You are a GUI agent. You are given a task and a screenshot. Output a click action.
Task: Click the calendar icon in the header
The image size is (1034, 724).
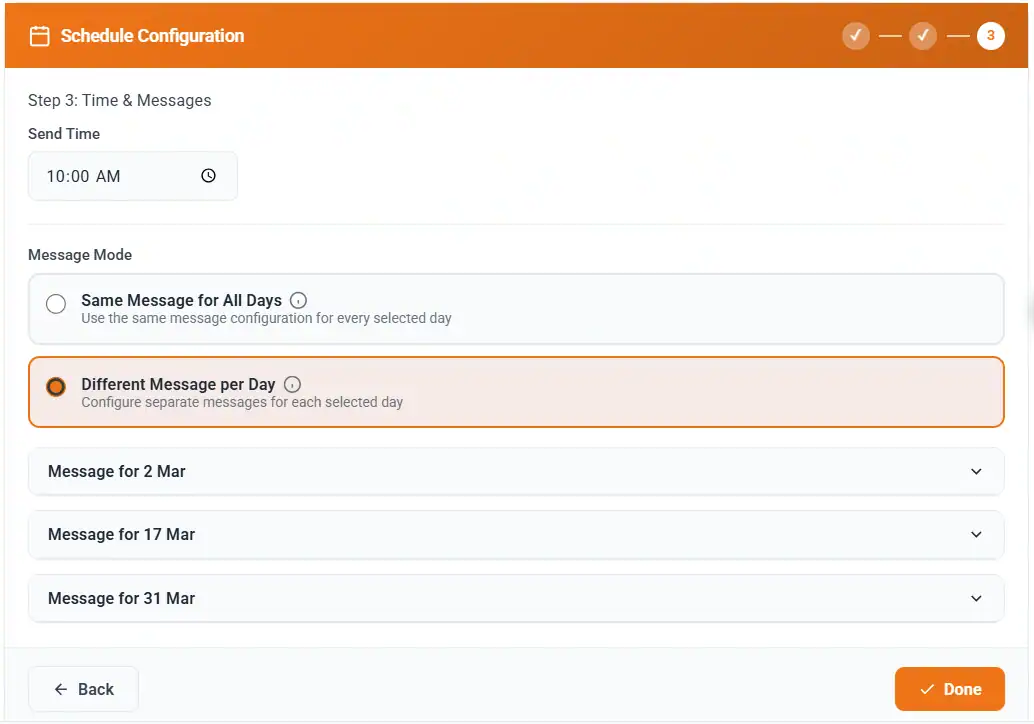(39, 35)
